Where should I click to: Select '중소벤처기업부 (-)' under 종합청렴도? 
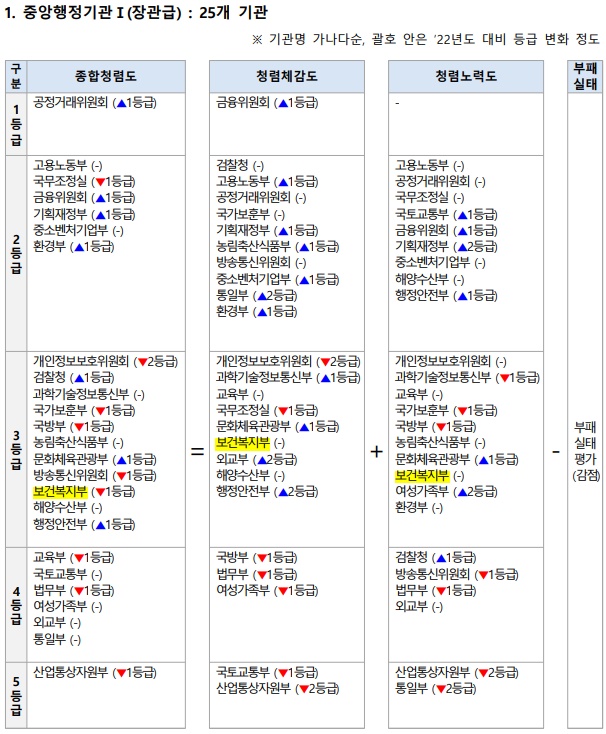point(78,230)
